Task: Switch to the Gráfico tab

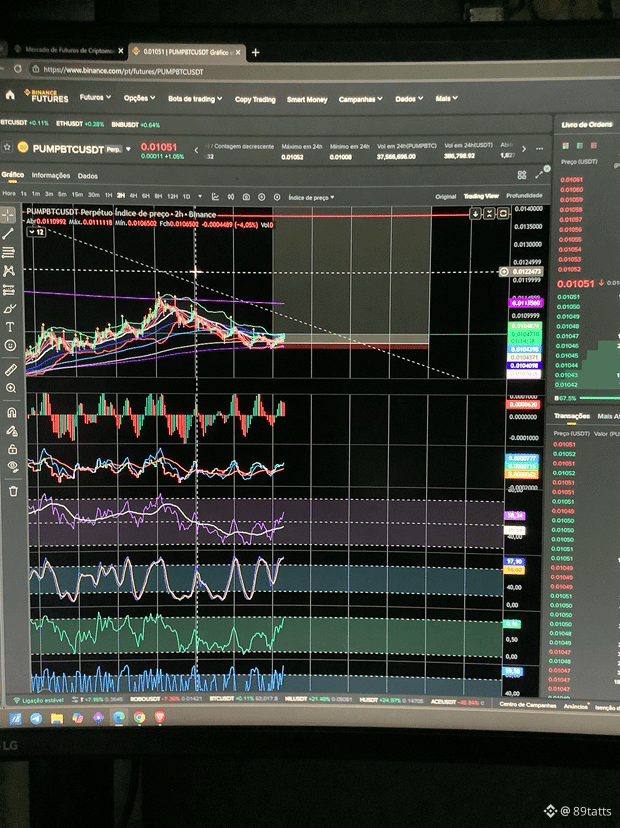Action: pyautogui.click(x=12, y=174)
